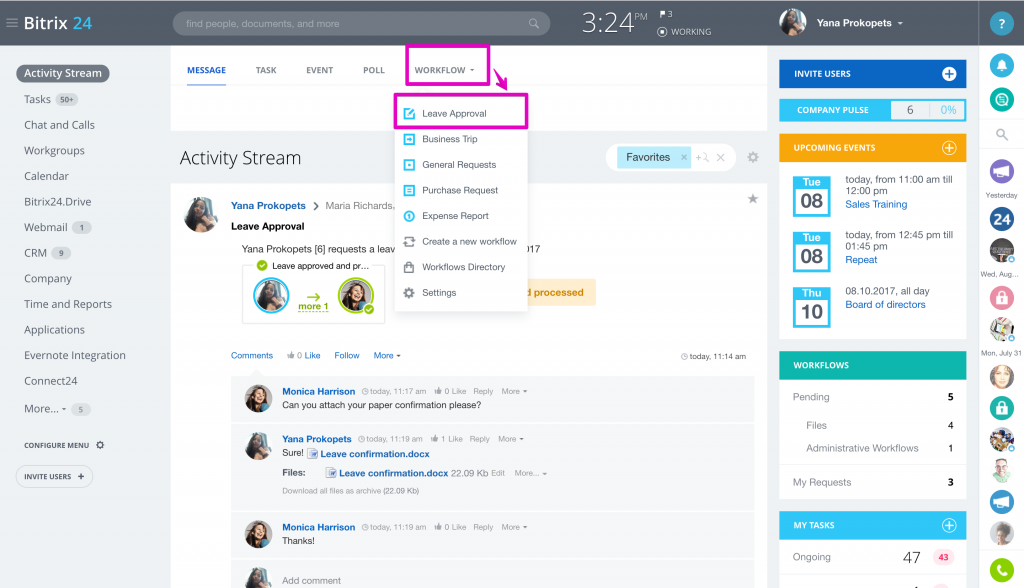Open the Configure Menu gear icon
Screen dimensions: 1024x588
(100, 445)
